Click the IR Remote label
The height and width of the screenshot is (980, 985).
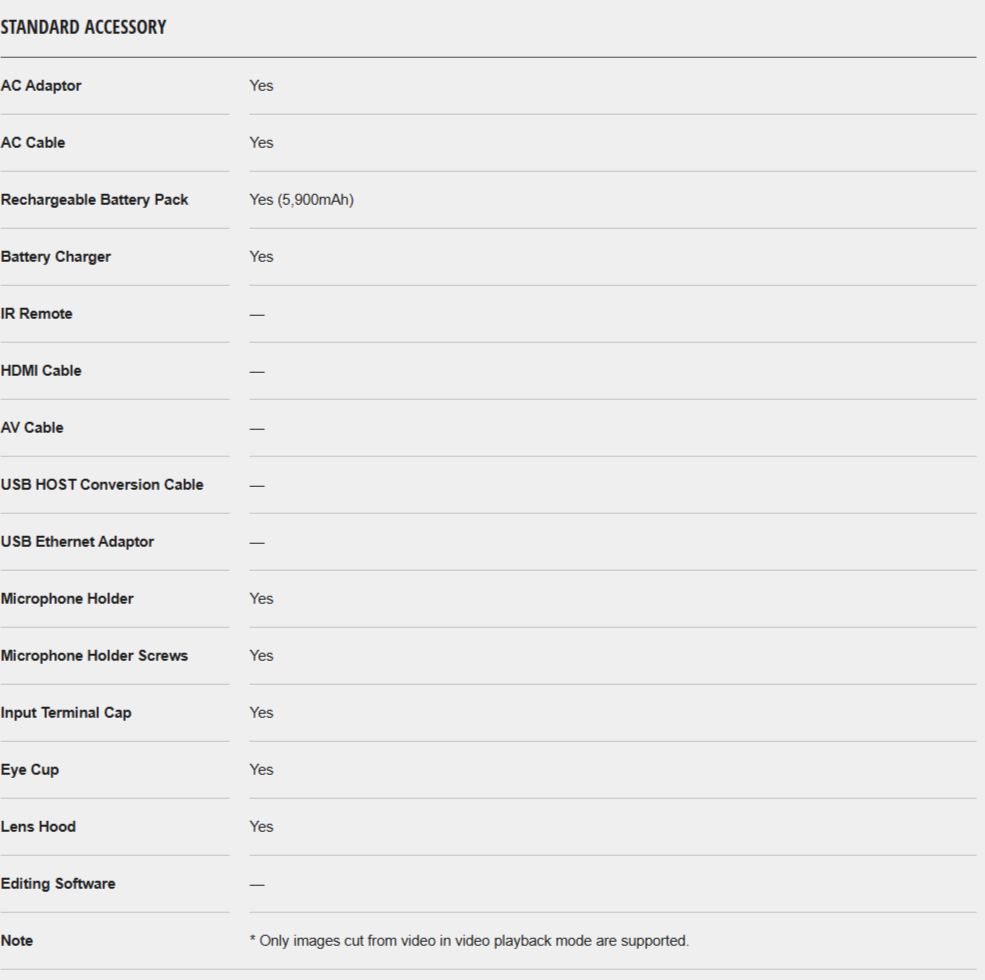coord(36,313)
